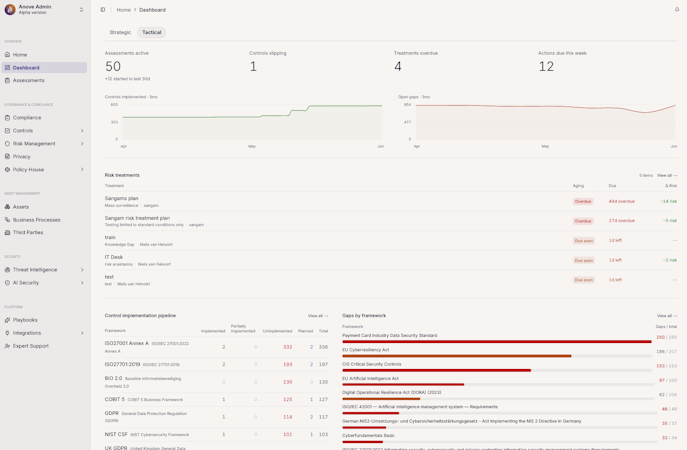687x450 pixels.
Task: Click View all for Gaps by framework
Action: pyautogui.click(x=667, y=316)
